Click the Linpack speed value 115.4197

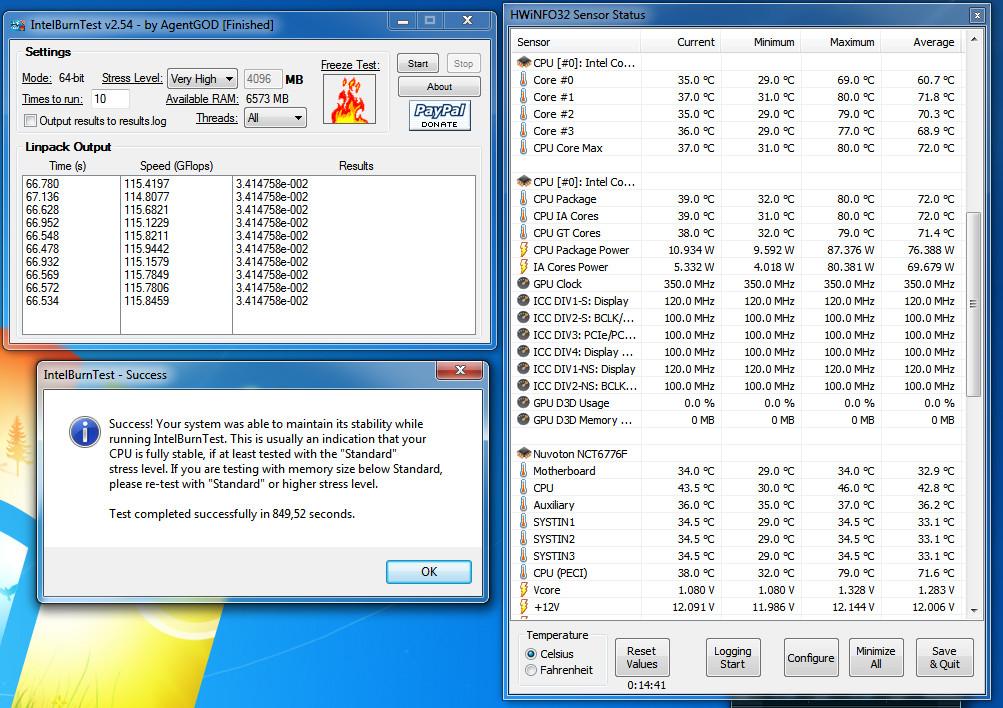click(x=146, y=184)
